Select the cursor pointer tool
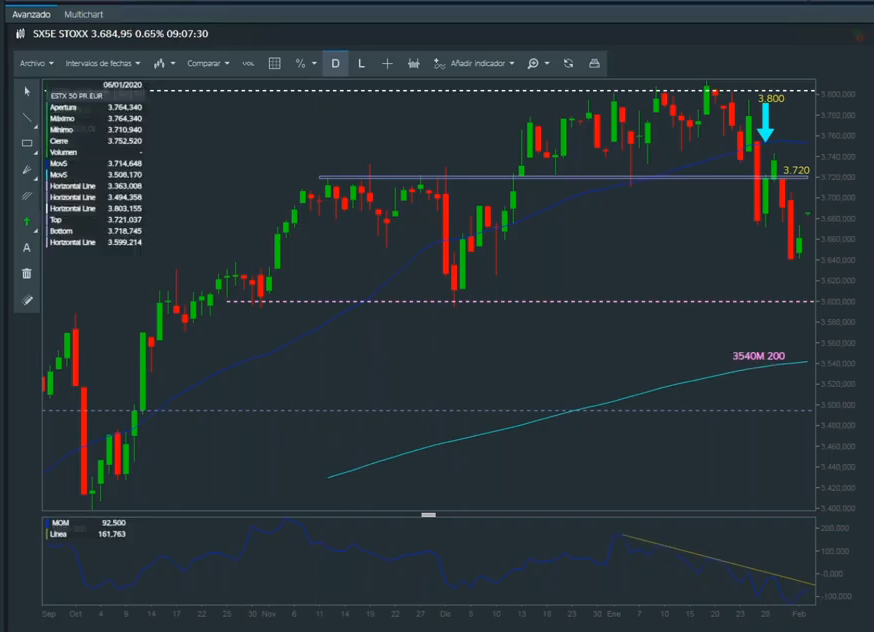The width and height of the screenshot is (874, 632). pos(27,91)
